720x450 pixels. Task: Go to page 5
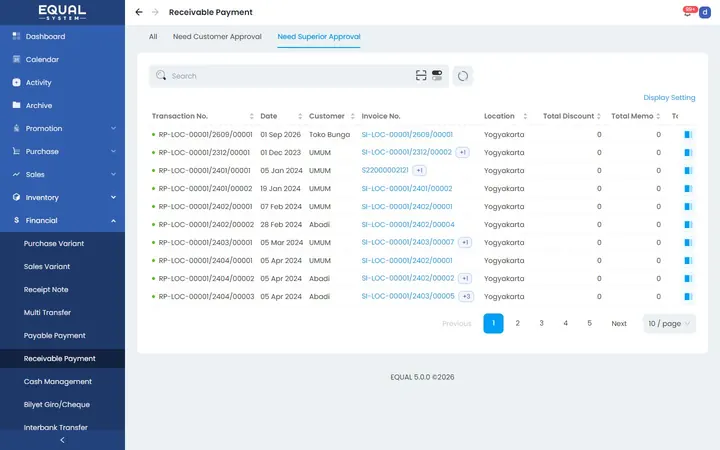[x=589, y=324]
